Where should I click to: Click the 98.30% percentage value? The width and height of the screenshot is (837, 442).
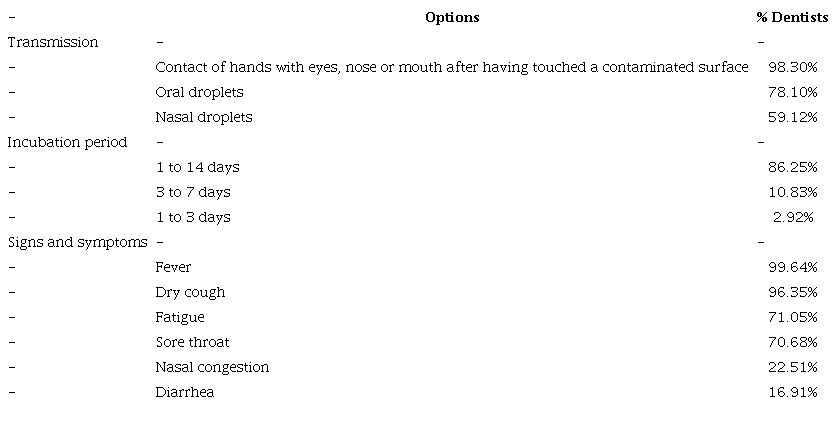point(793,67)
